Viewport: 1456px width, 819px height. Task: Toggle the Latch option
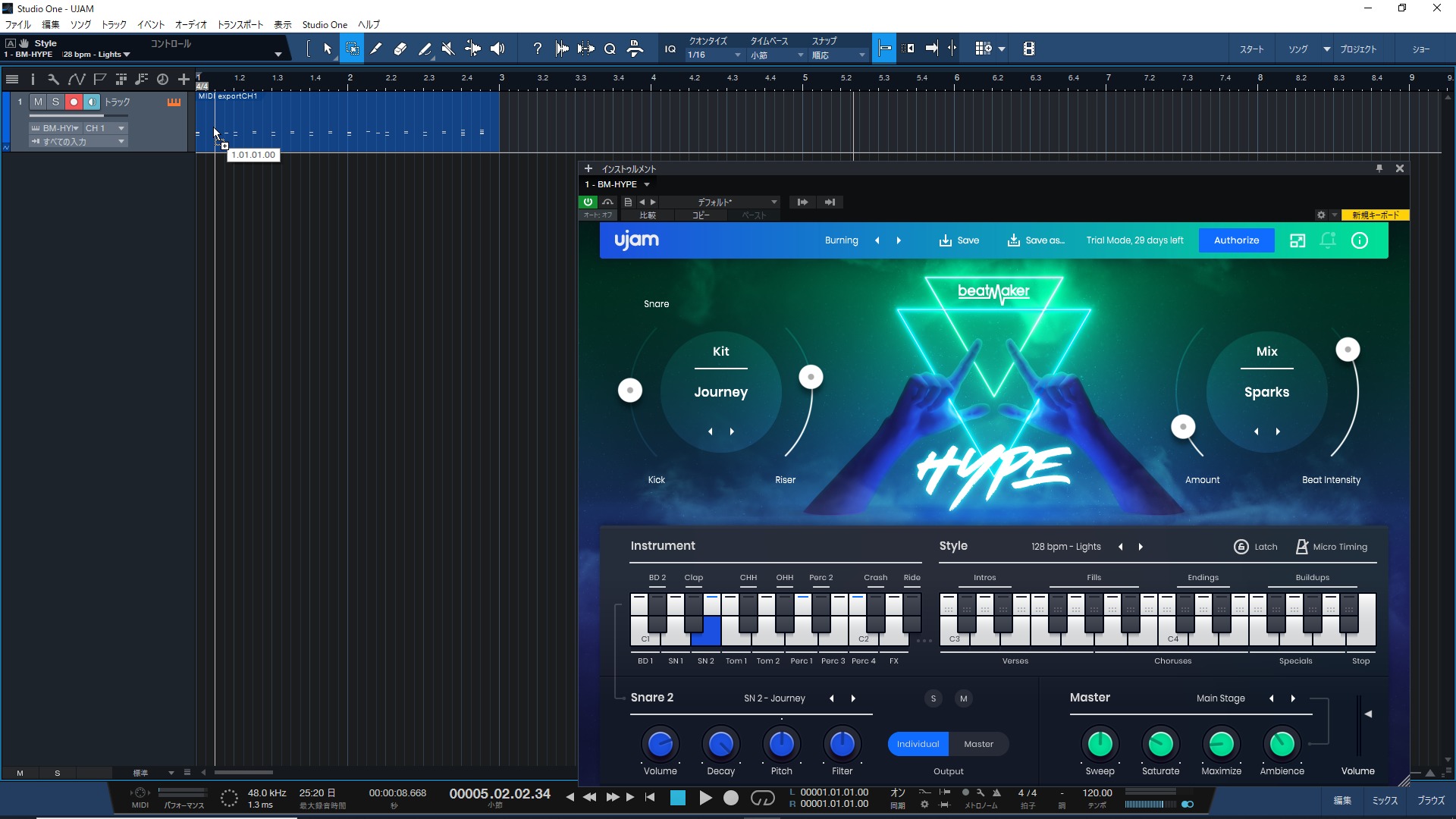click(1256, 547)
